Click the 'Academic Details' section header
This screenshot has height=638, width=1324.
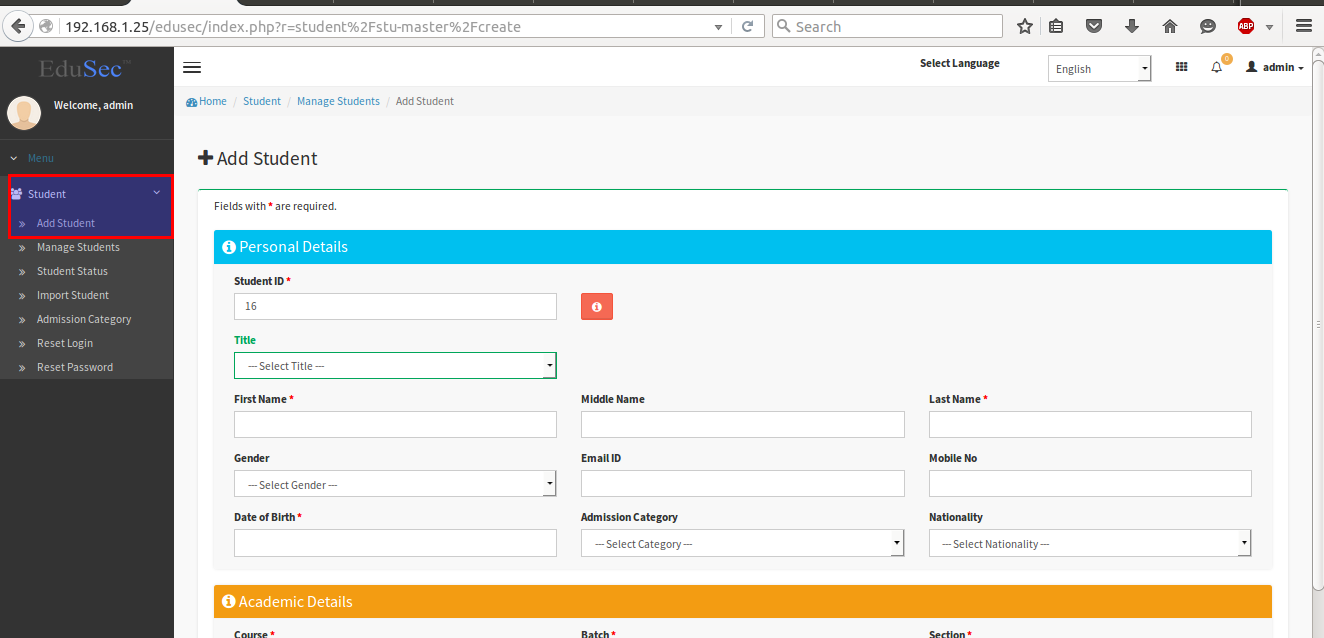(743, 602)
